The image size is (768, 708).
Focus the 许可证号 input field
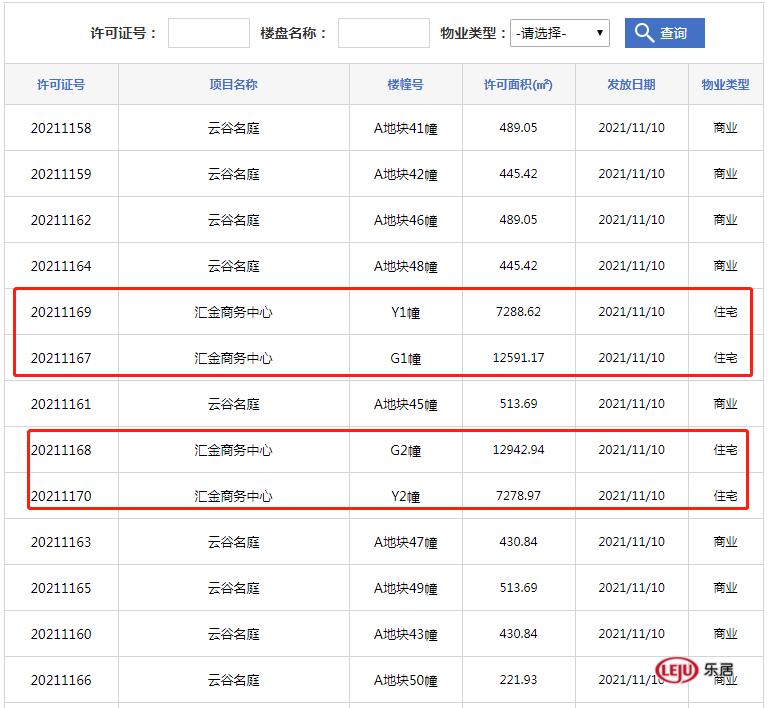point(209,33)
